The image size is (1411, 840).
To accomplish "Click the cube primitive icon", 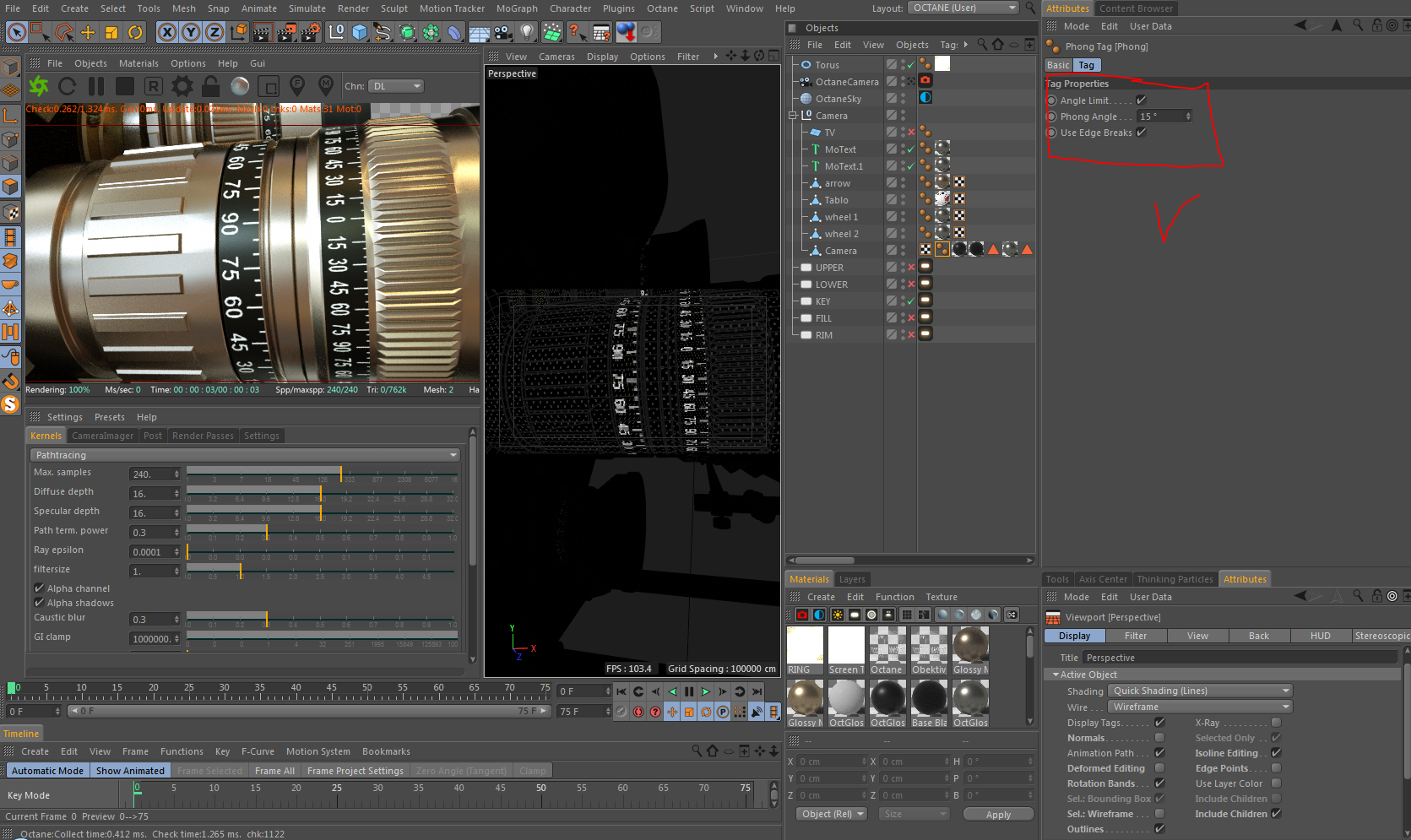I will [x=360, y=33].
